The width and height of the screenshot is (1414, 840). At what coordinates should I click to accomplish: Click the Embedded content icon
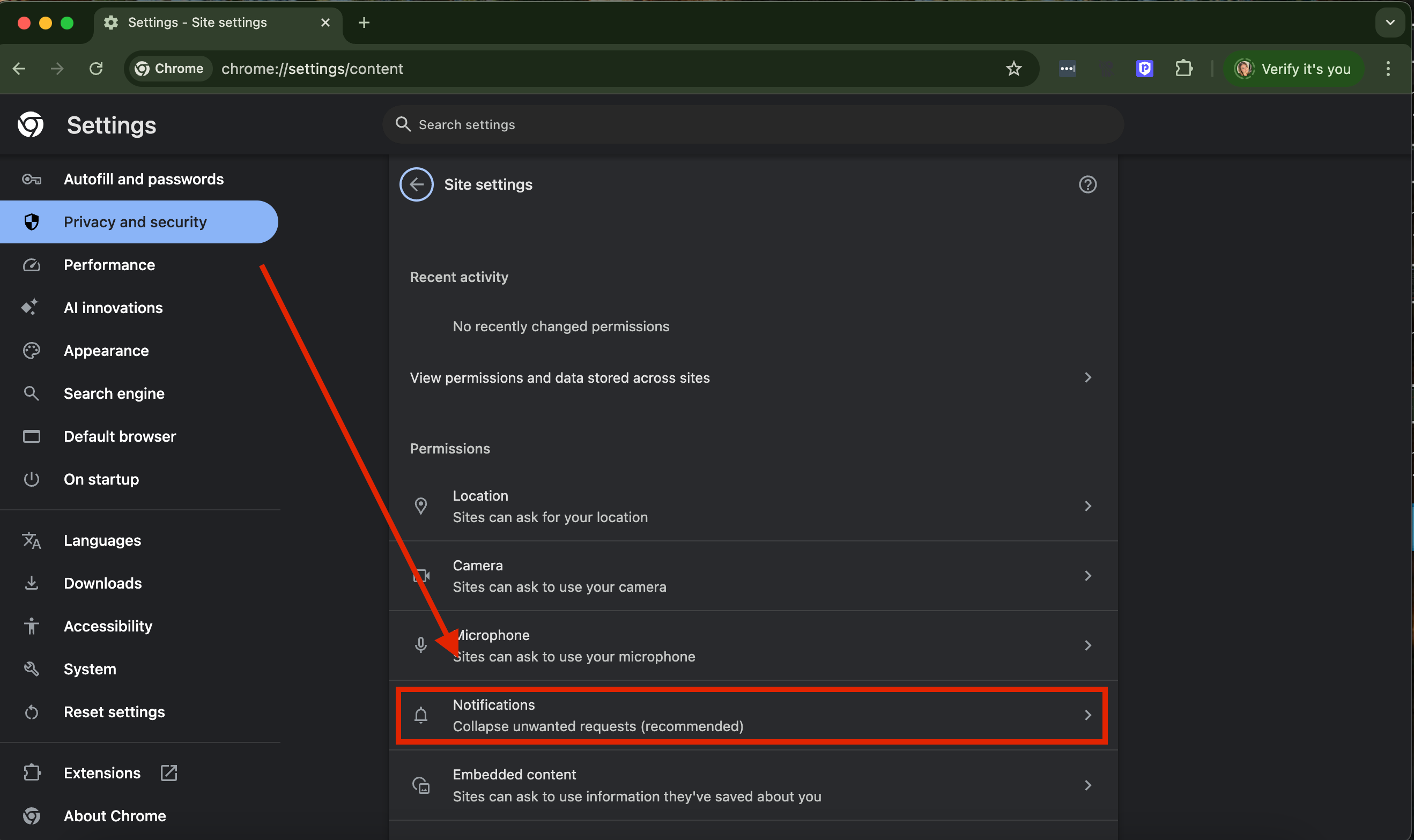(420, 785)
